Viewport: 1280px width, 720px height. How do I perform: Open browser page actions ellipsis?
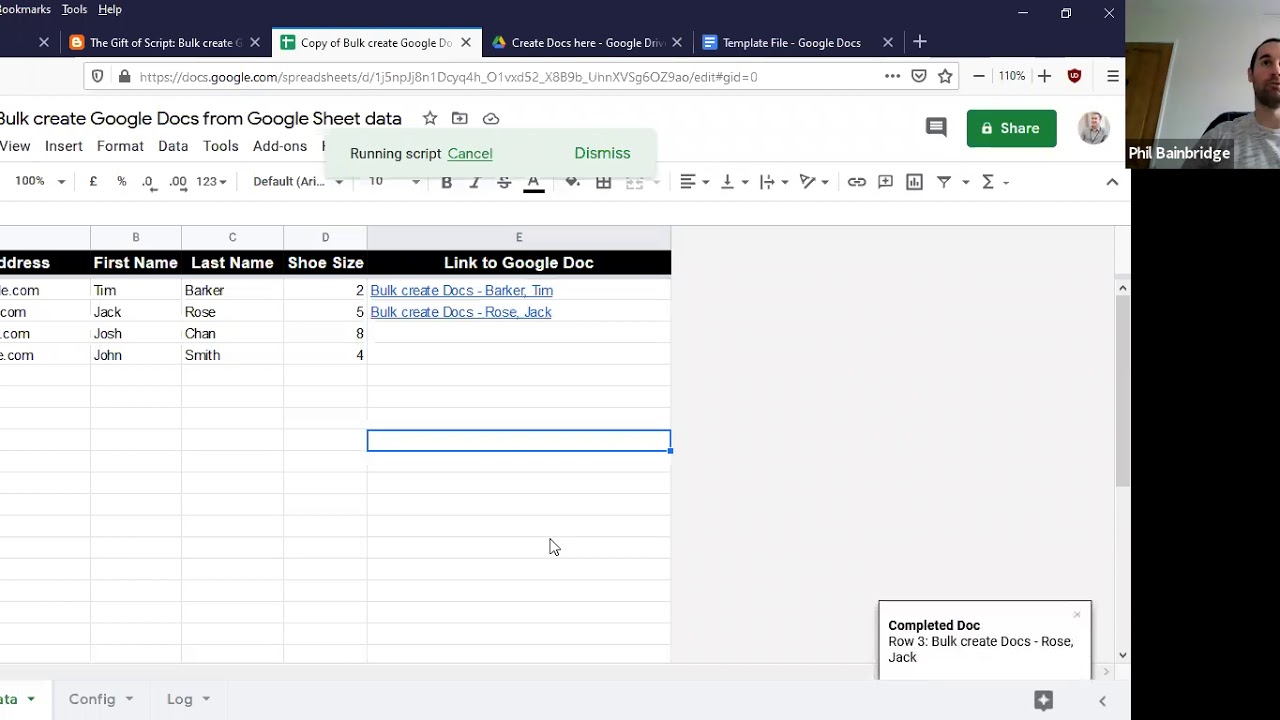pyautogui.click(x=892, y=76)
